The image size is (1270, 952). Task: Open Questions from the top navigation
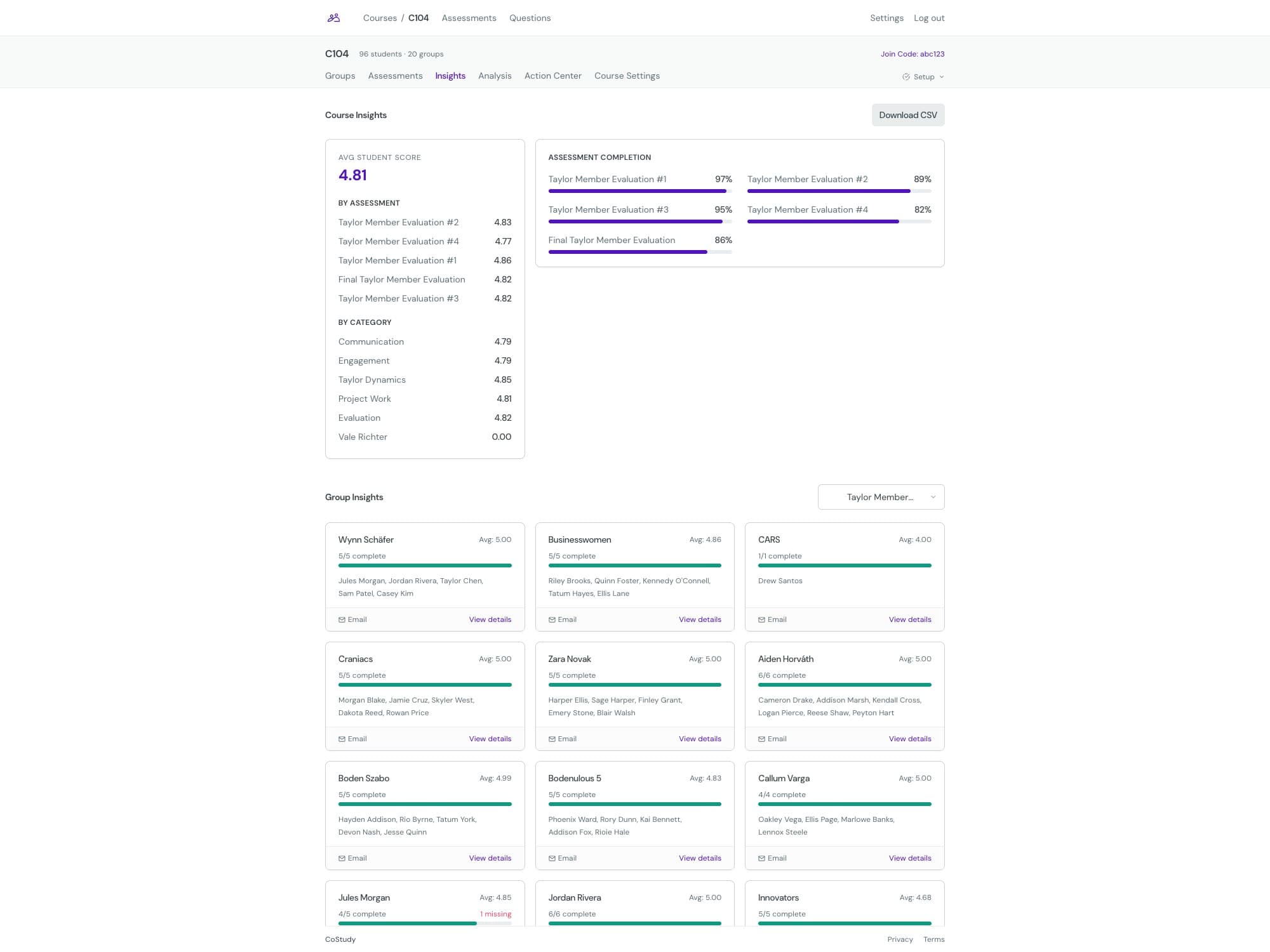tap(530, 18)
